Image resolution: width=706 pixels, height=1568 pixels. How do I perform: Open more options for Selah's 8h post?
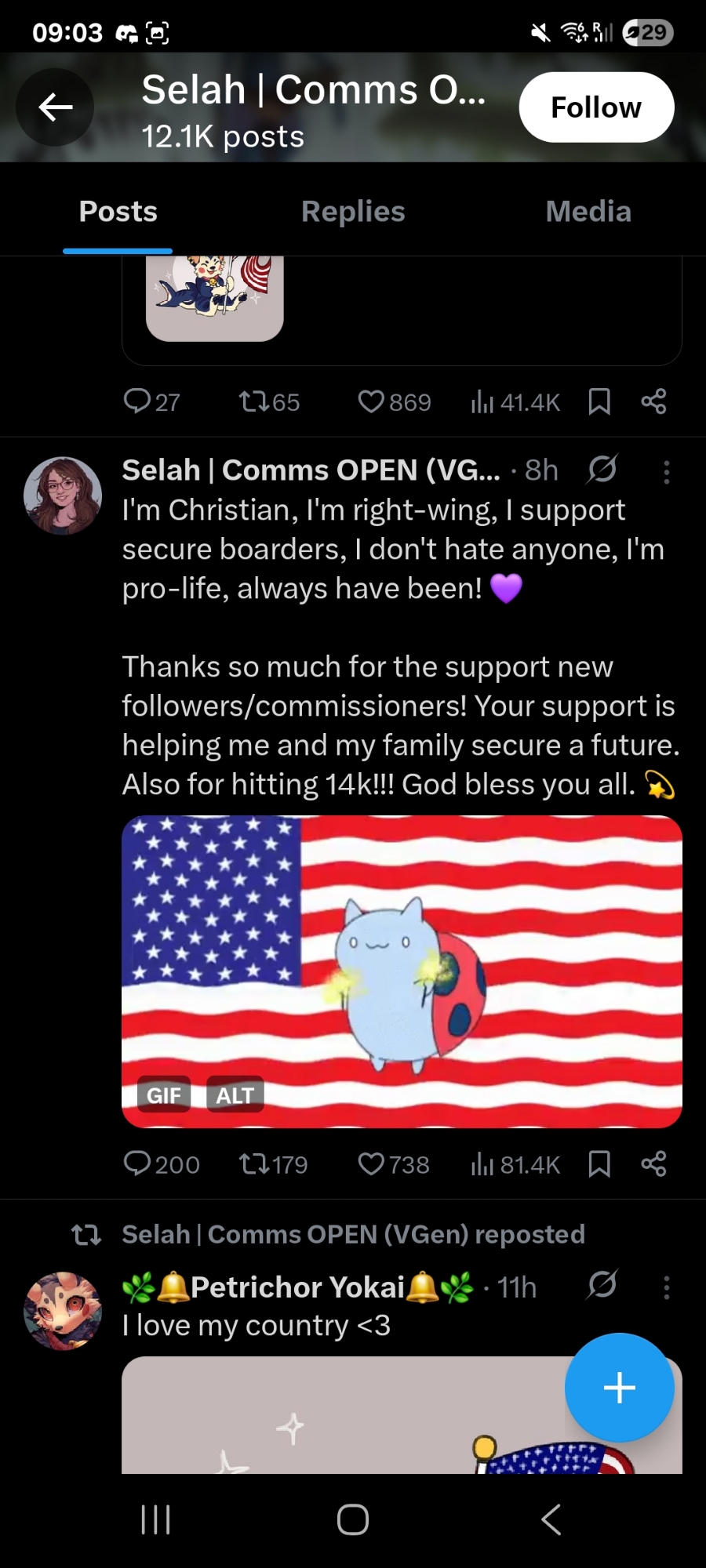click(x=666, y=471)
